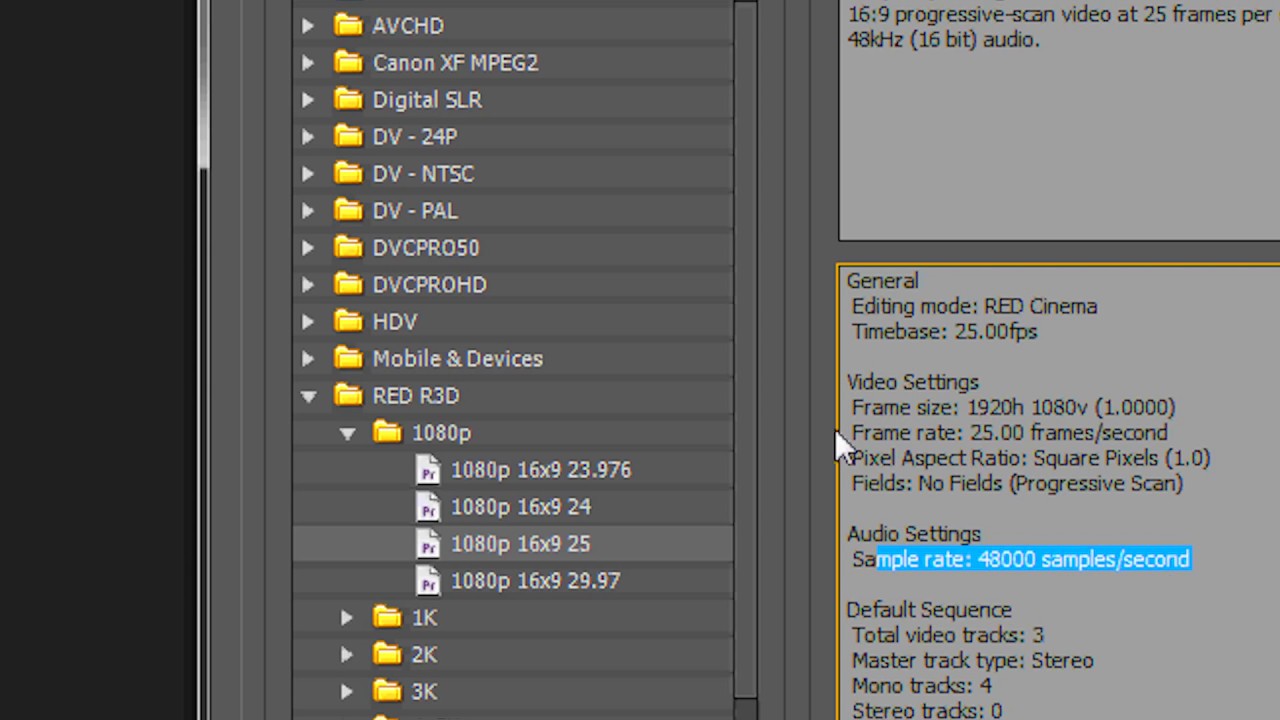Select the DV - PAL label
The width and height of the screenshot is (1280, 720).
415,211
